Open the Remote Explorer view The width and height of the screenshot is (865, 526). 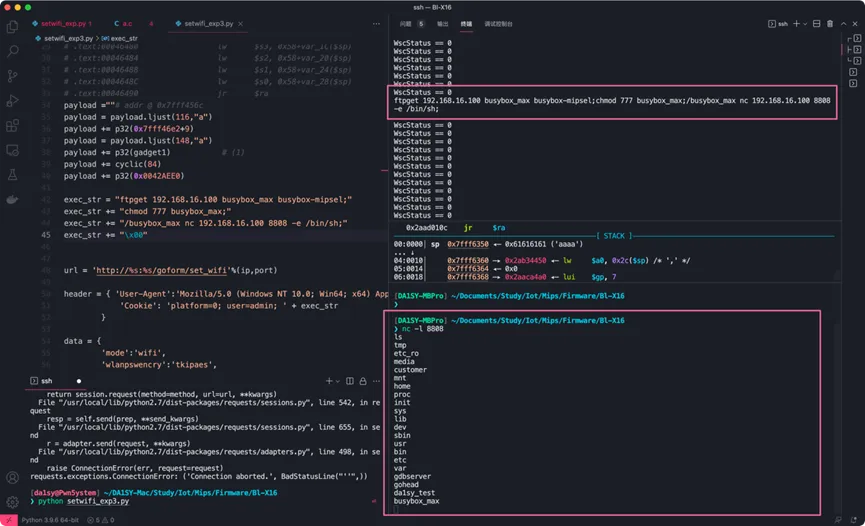point(12,150)
